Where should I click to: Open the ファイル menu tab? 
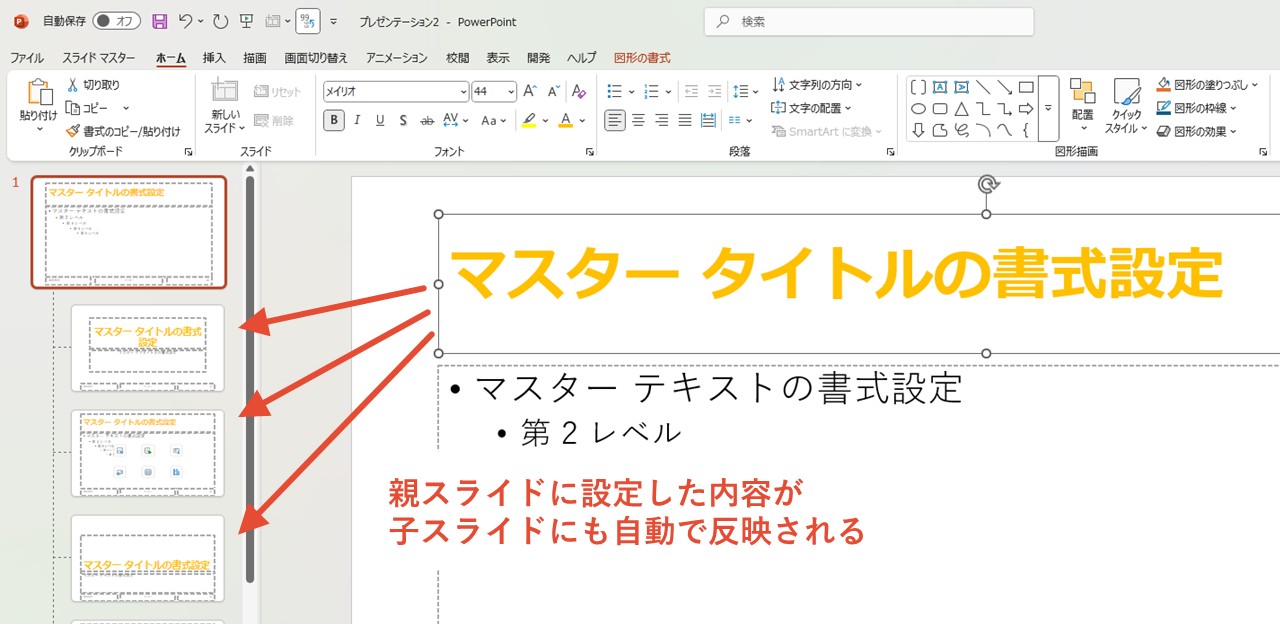click(27, 58)
